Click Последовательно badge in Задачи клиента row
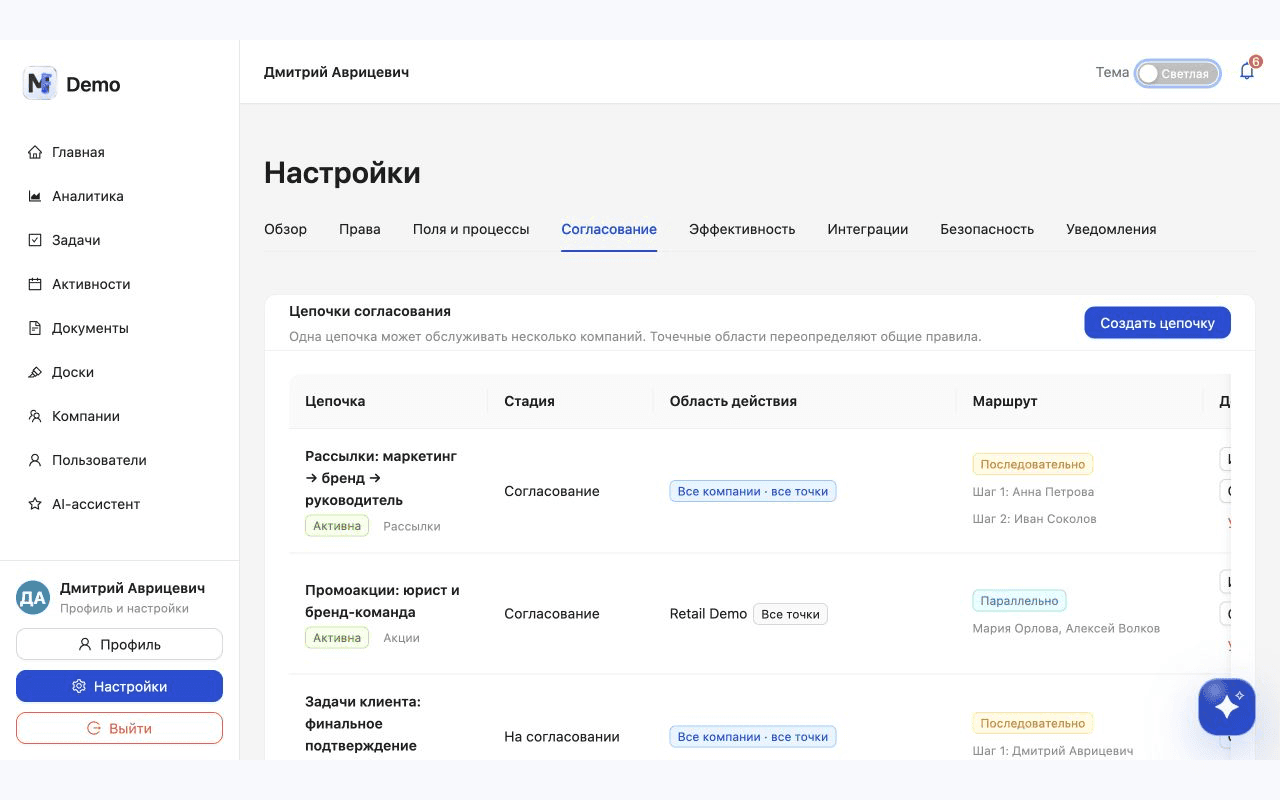The image size is (1280, 800). (1033, 723)
